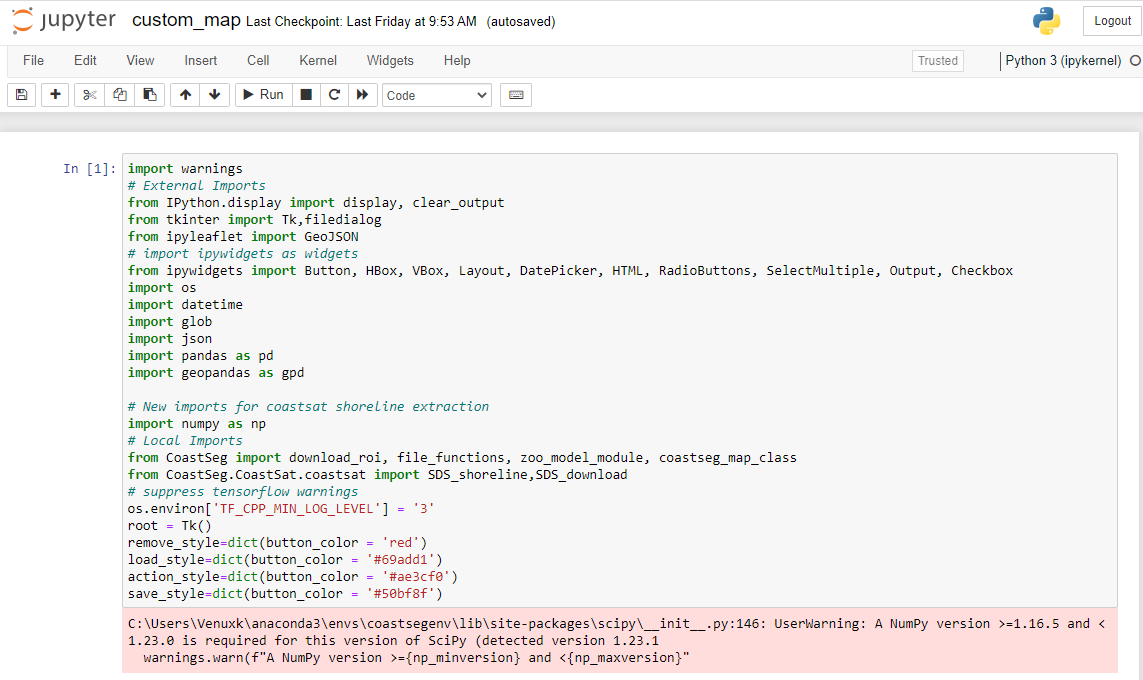1143x680 pixels.
Task: Open the command palette keyboard icon
Action: point(515,94)
